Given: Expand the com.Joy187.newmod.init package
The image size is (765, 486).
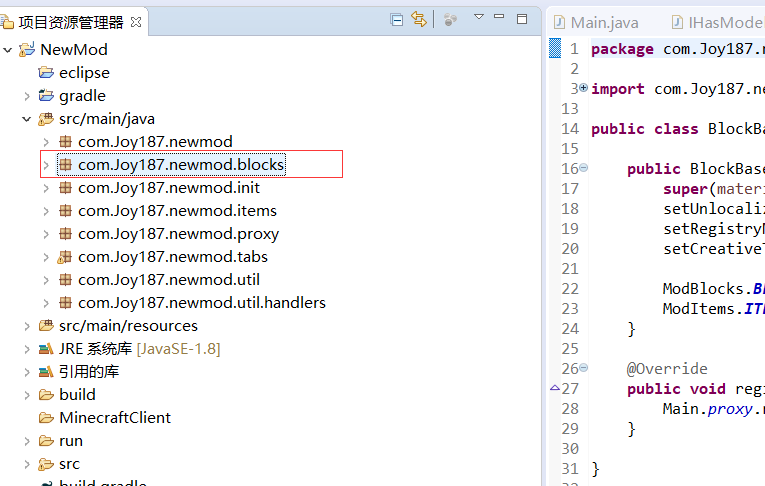Looking at the screenshot, I should pos(46,188).
